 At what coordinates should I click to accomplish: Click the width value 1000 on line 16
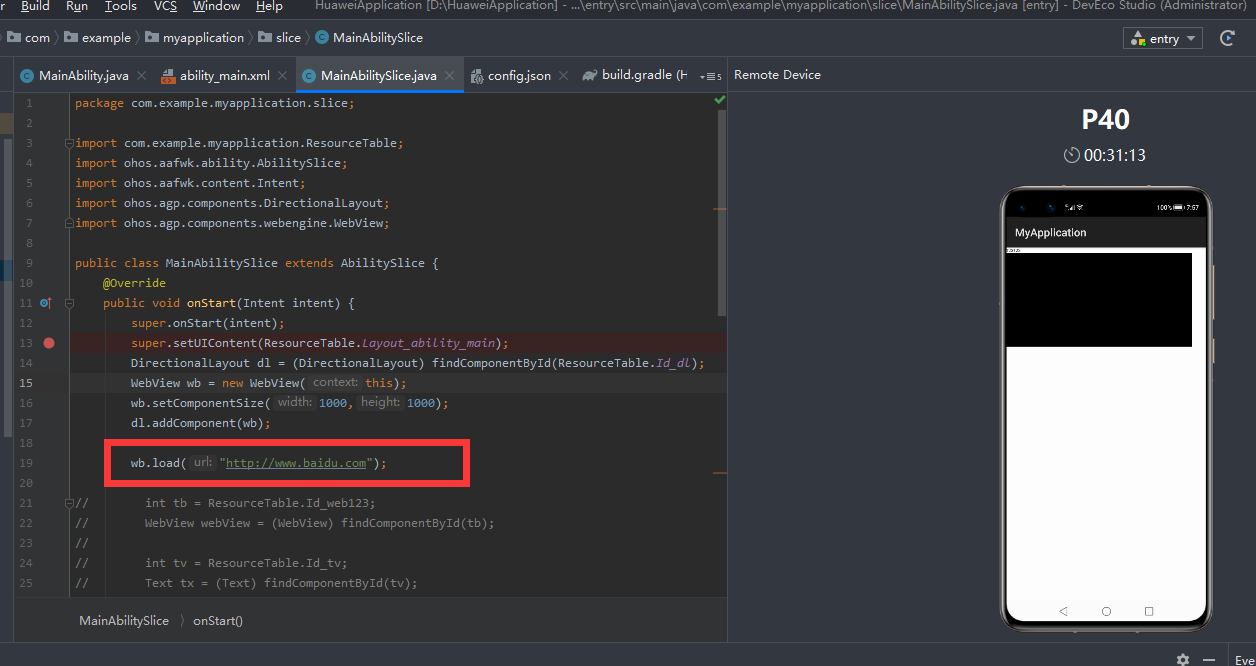pyautogui.click(x=333, y=403)
